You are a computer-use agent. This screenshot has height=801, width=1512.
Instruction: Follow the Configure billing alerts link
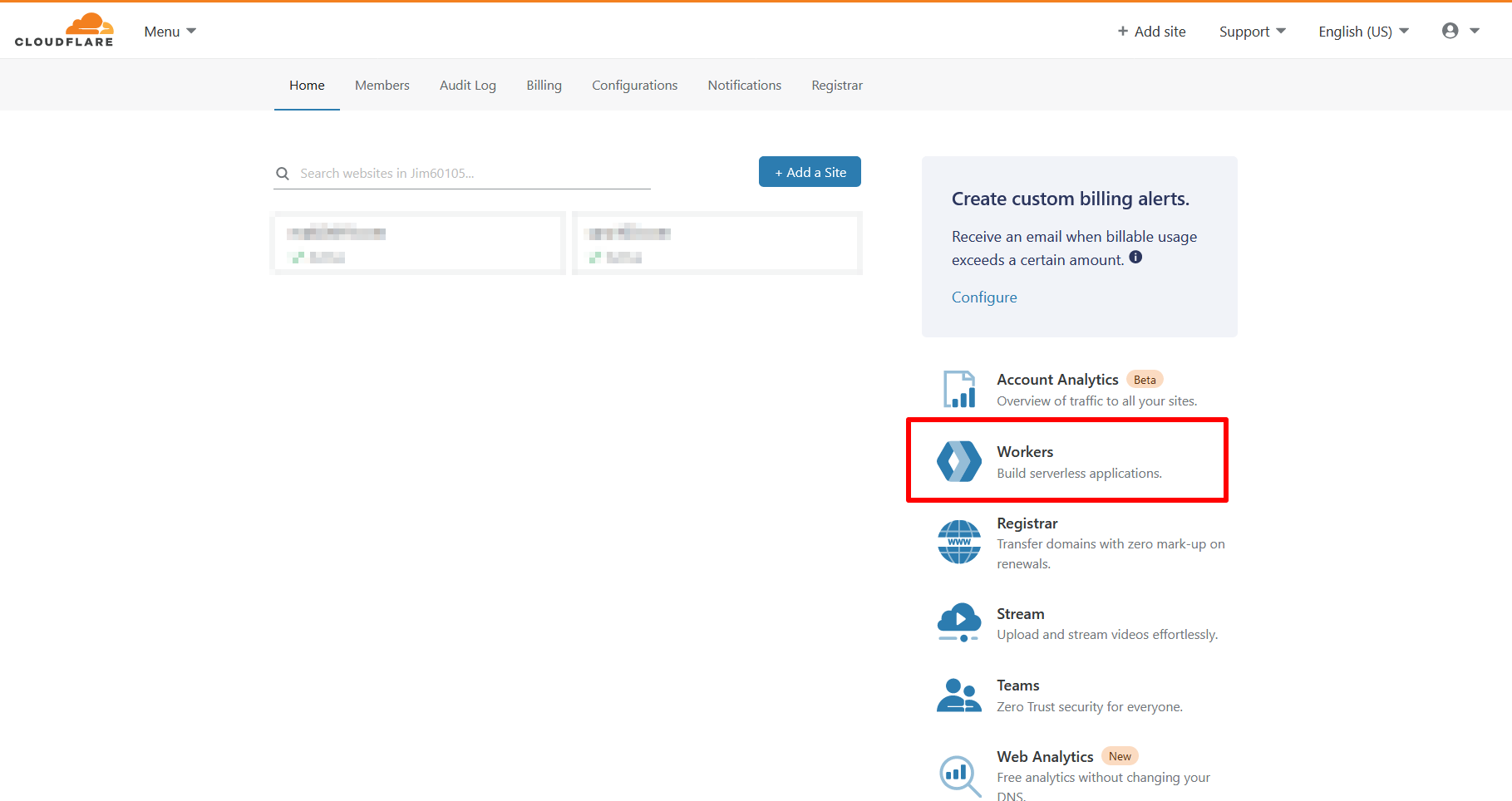click(x=984, y=297)
